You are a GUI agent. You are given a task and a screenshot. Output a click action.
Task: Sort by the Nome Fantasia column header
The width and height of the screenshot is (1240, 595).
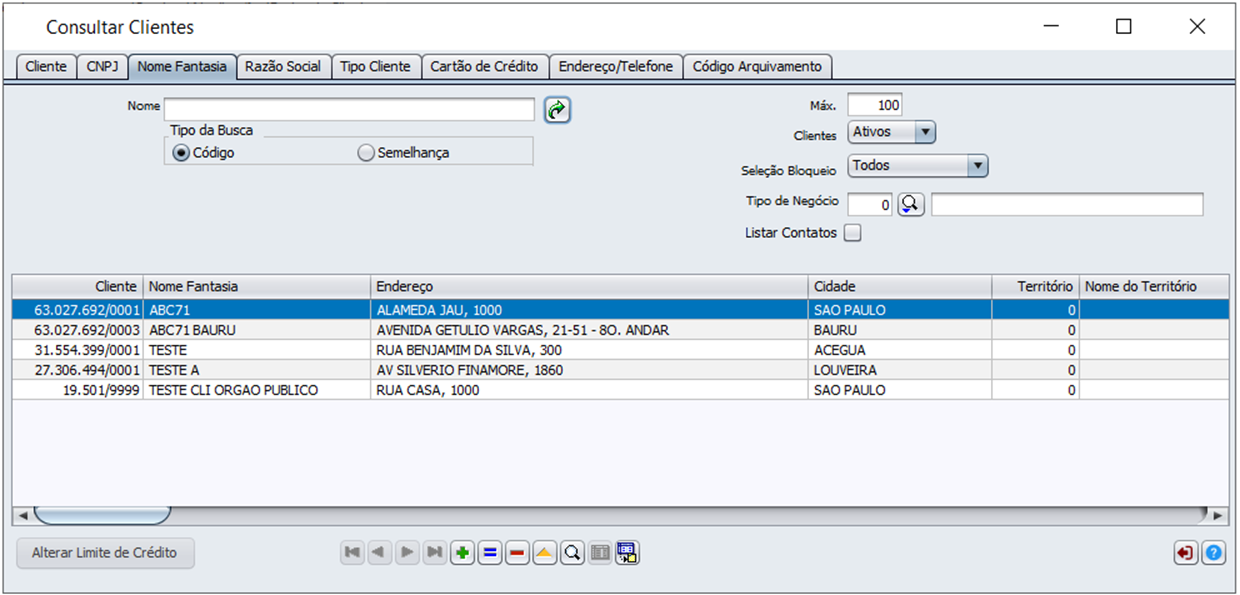257,287
